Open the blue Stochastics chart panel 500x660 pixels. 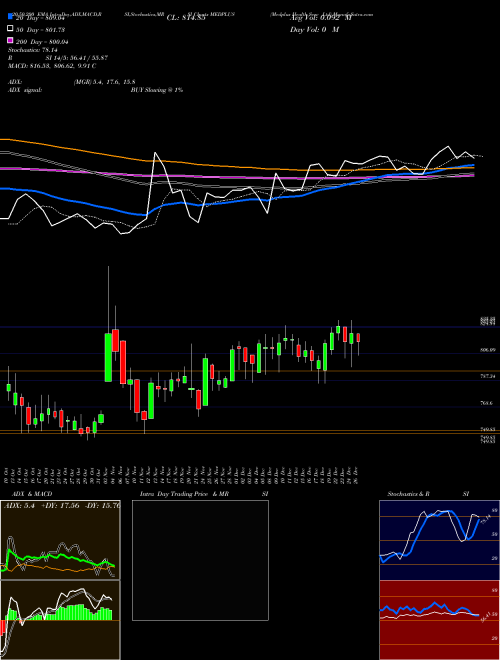pyautogui.click(x=439, y=540)
